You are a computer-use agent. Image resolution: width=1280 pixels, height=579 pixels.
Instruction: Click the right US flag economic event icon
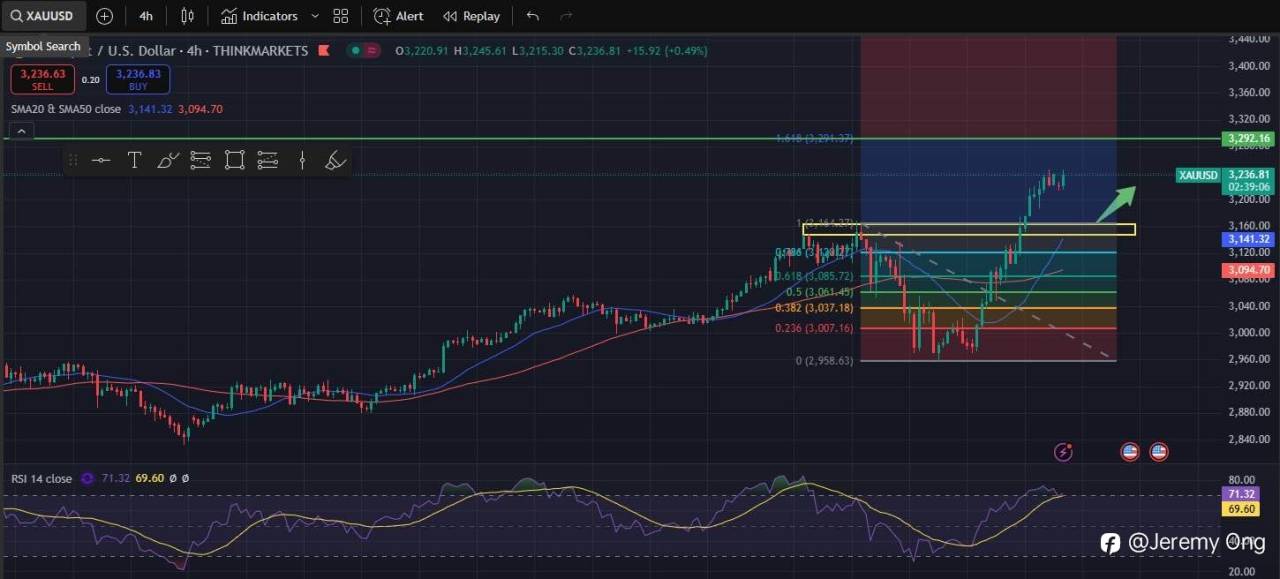coord(1159,451)
